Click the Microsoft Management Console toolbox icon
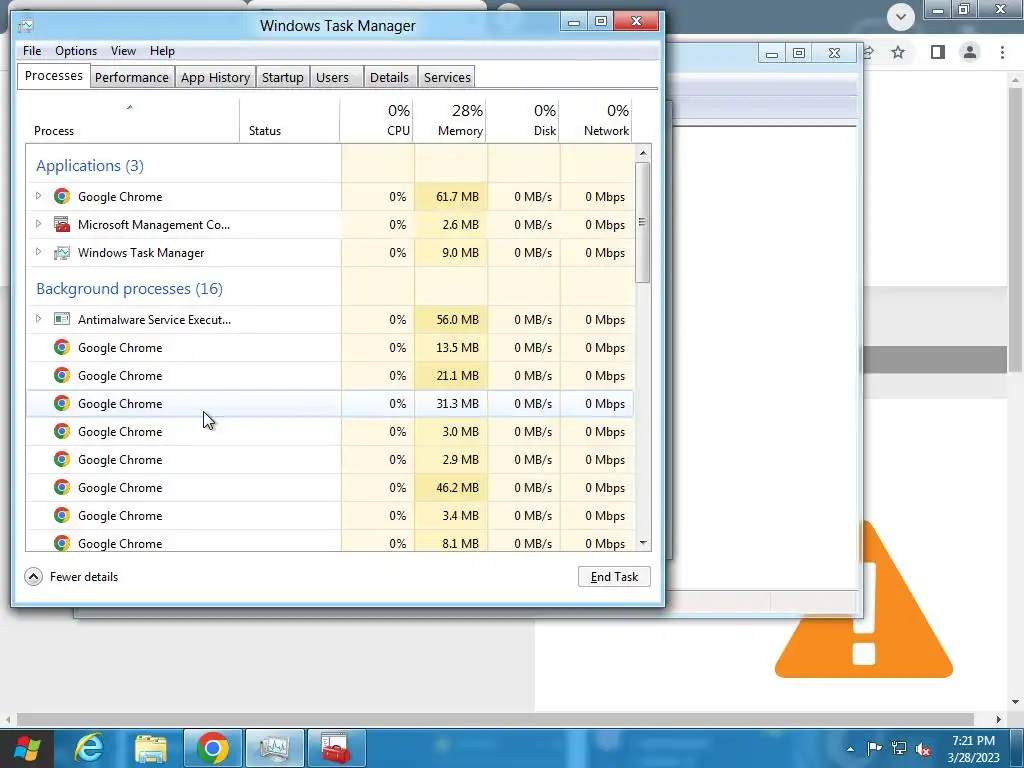Image resolution: width=1024 pixels, height=768 pixels. [x=62, y=224]
